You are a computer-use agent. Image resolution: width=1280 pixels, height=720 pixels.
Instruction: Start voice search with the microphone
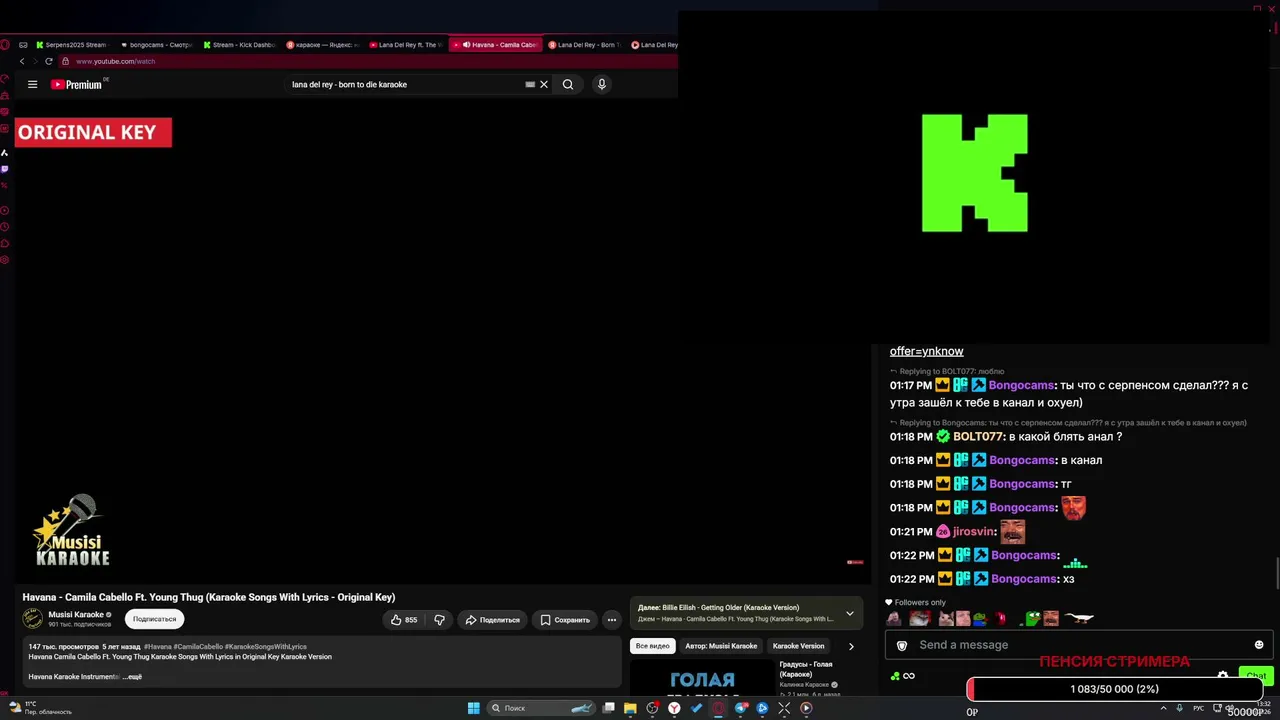point(602,85)
